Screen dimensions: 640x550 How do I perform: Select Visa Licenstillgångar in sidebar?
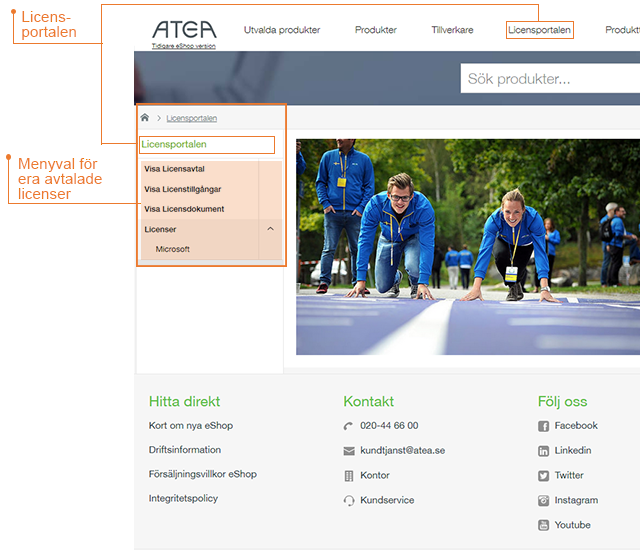[x=183, y=189]
